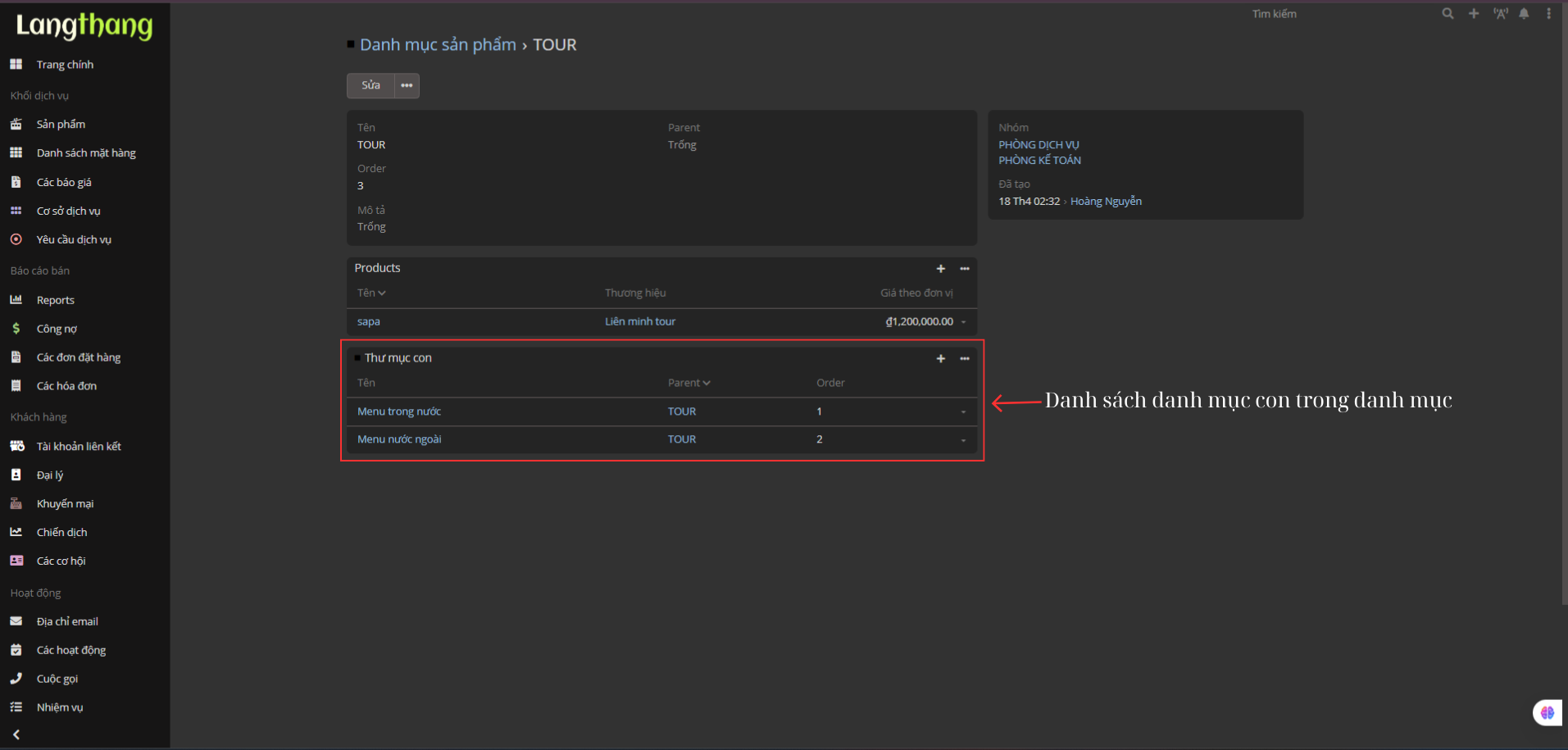The image size is (1568, 750).
Task: Open Sản phẩm in the sidebar
Action: (x=61, y=125)
